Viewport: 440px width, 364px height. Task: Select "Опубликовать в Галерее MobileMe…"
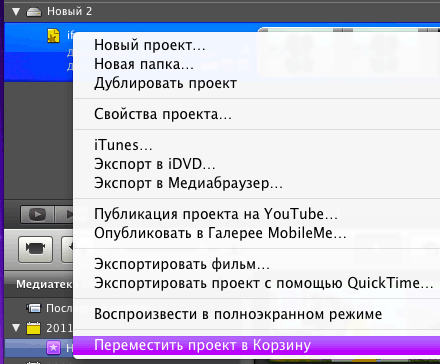click(x=256, y=233)
